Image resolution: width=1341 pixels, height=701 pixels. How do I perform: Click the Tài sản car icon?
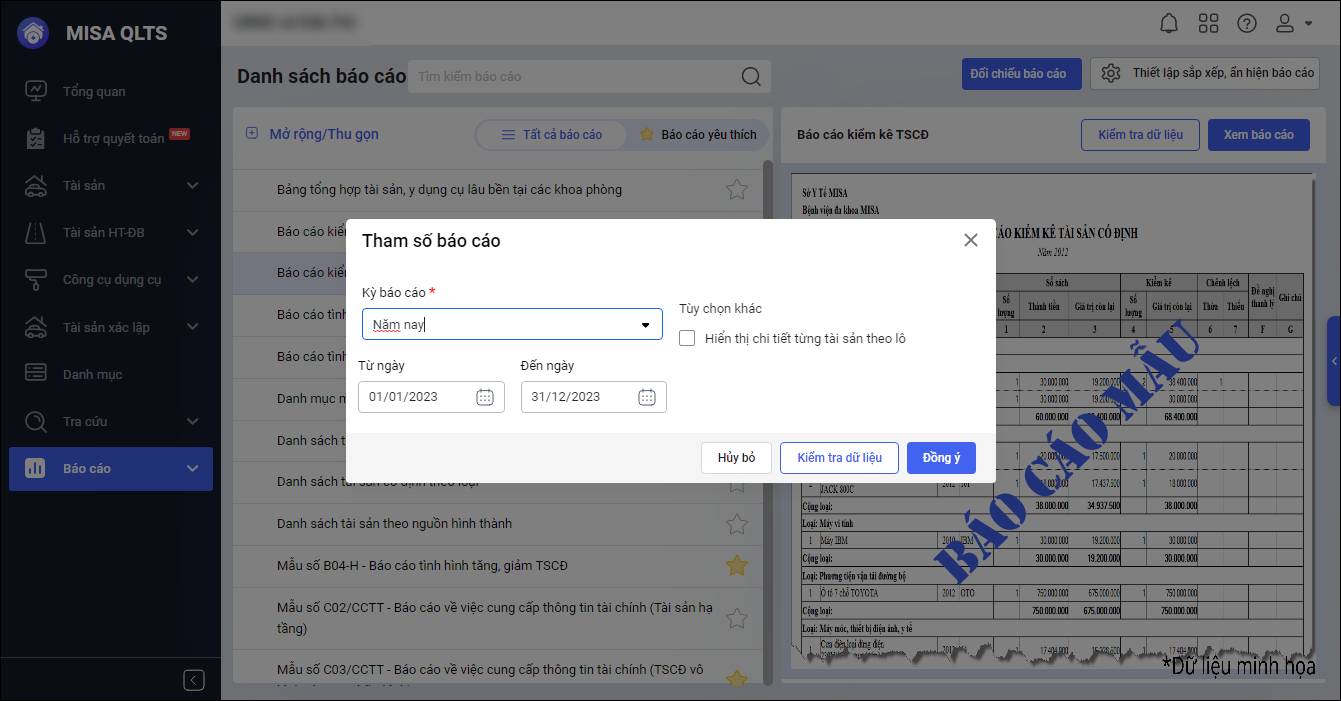(x=35, y=185)
